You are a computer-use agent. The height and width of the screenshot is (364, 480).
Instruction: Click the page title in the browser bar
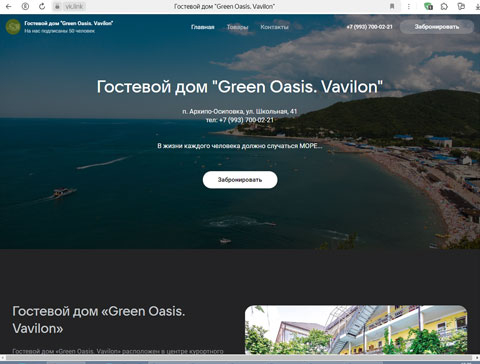click(x=224, y=6)
